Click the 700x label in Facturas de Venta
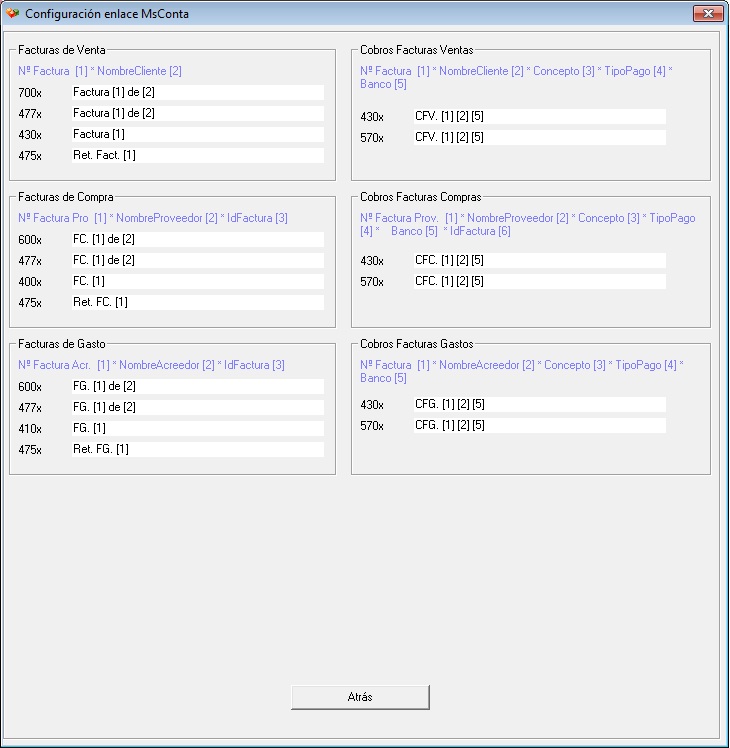The height and width of the screenshot is (748, 730). 30,93
